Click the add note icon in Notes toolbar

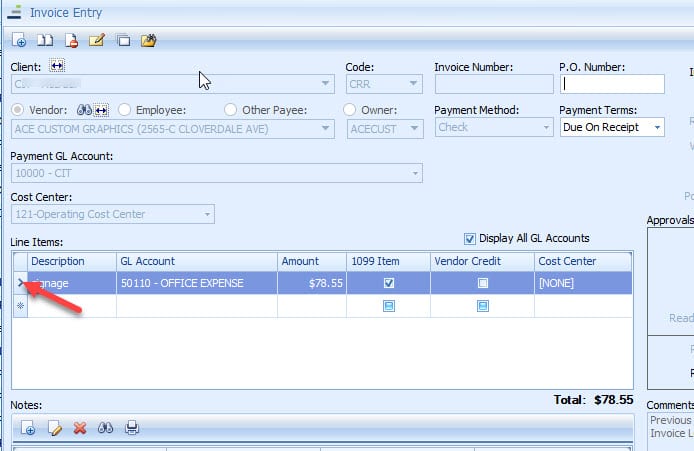coord(28,428)
